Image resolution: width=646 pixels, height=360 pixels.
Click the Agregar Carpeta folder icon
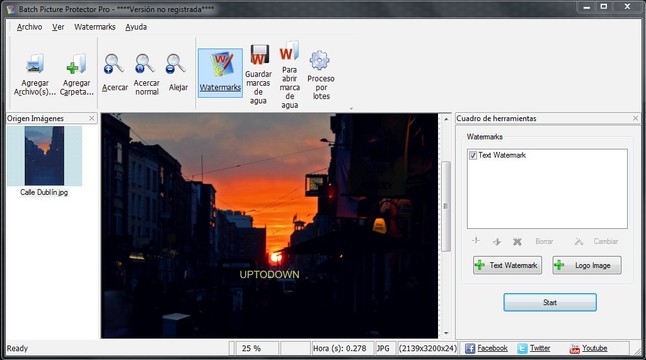(x=76, y=64)
